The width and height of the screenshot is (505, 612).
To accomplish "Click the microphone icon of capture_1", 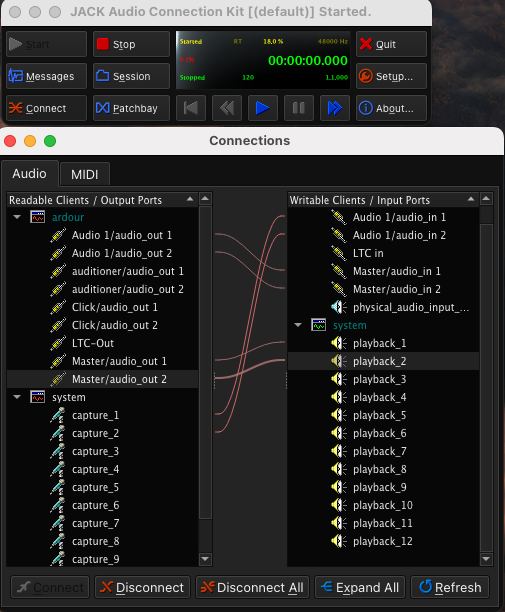I will pos(58,415).
